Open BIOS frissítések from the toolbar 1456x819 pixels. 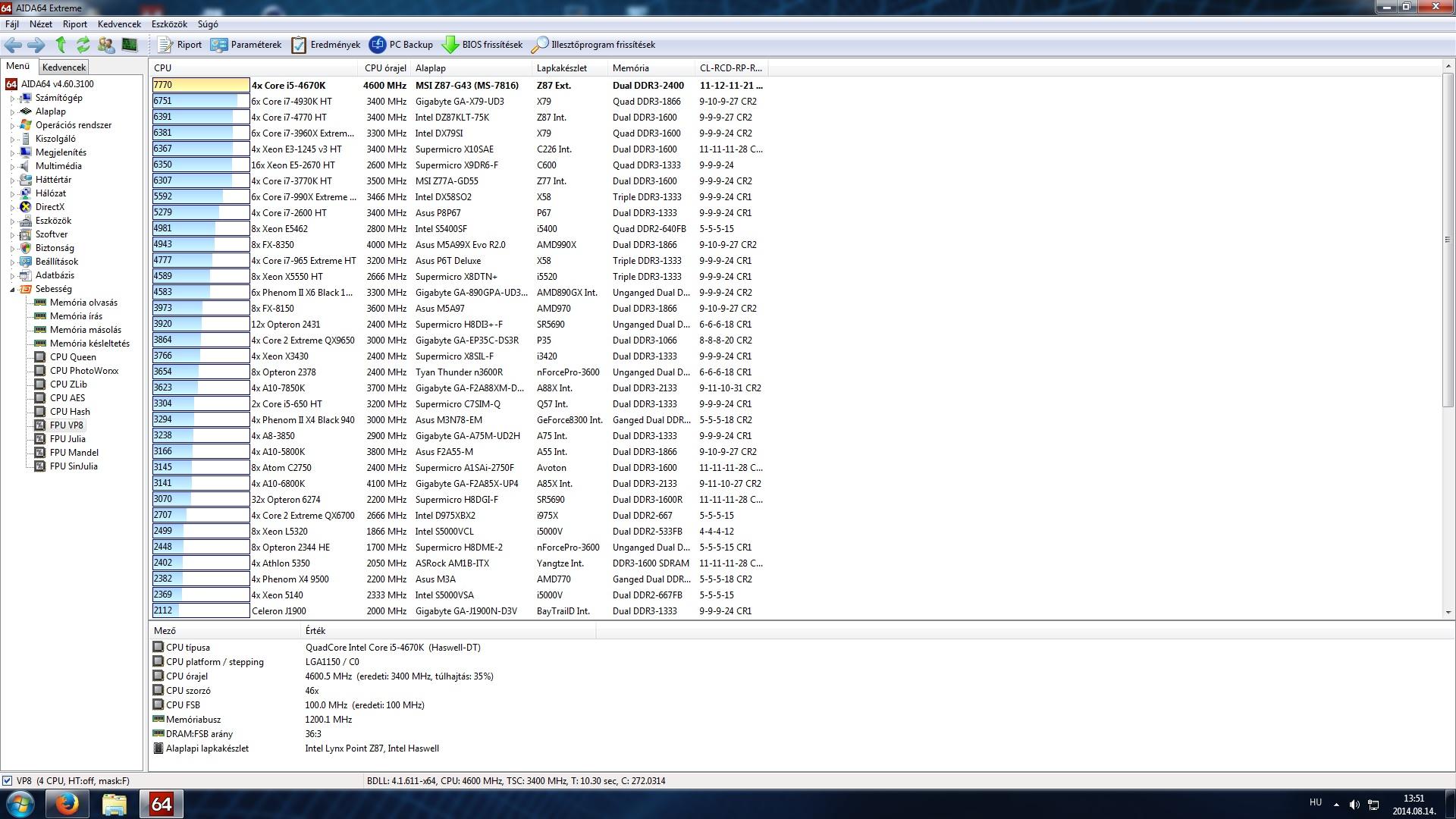[x=482, y=45]
